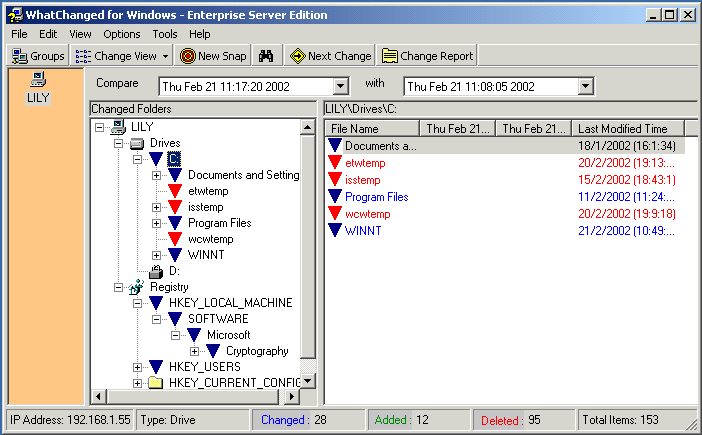Viewport: 702px width, 435px height.
Task: Click blue marker beside list item WINNT
Action: (334, 230)
